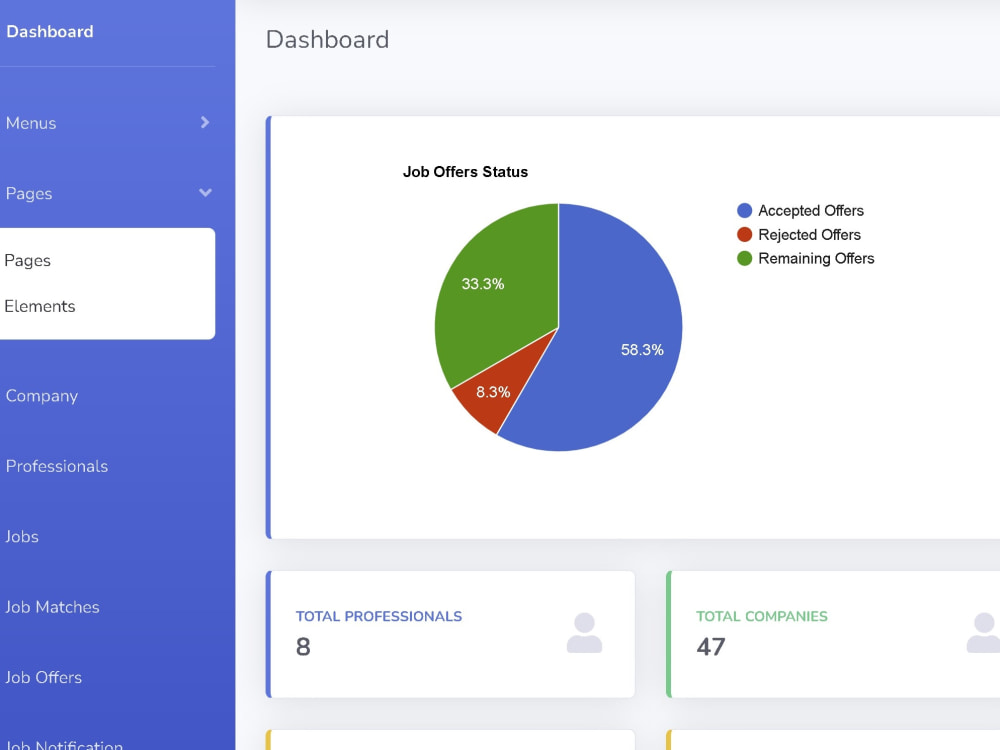1000x750 pixels.
Task: Select Elements submenu entry
Action: 40,306
